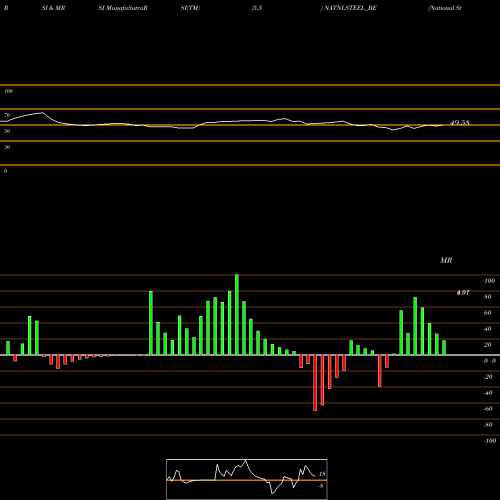
Task: Click the '(National St' company name text
Action: pos(445,8)
